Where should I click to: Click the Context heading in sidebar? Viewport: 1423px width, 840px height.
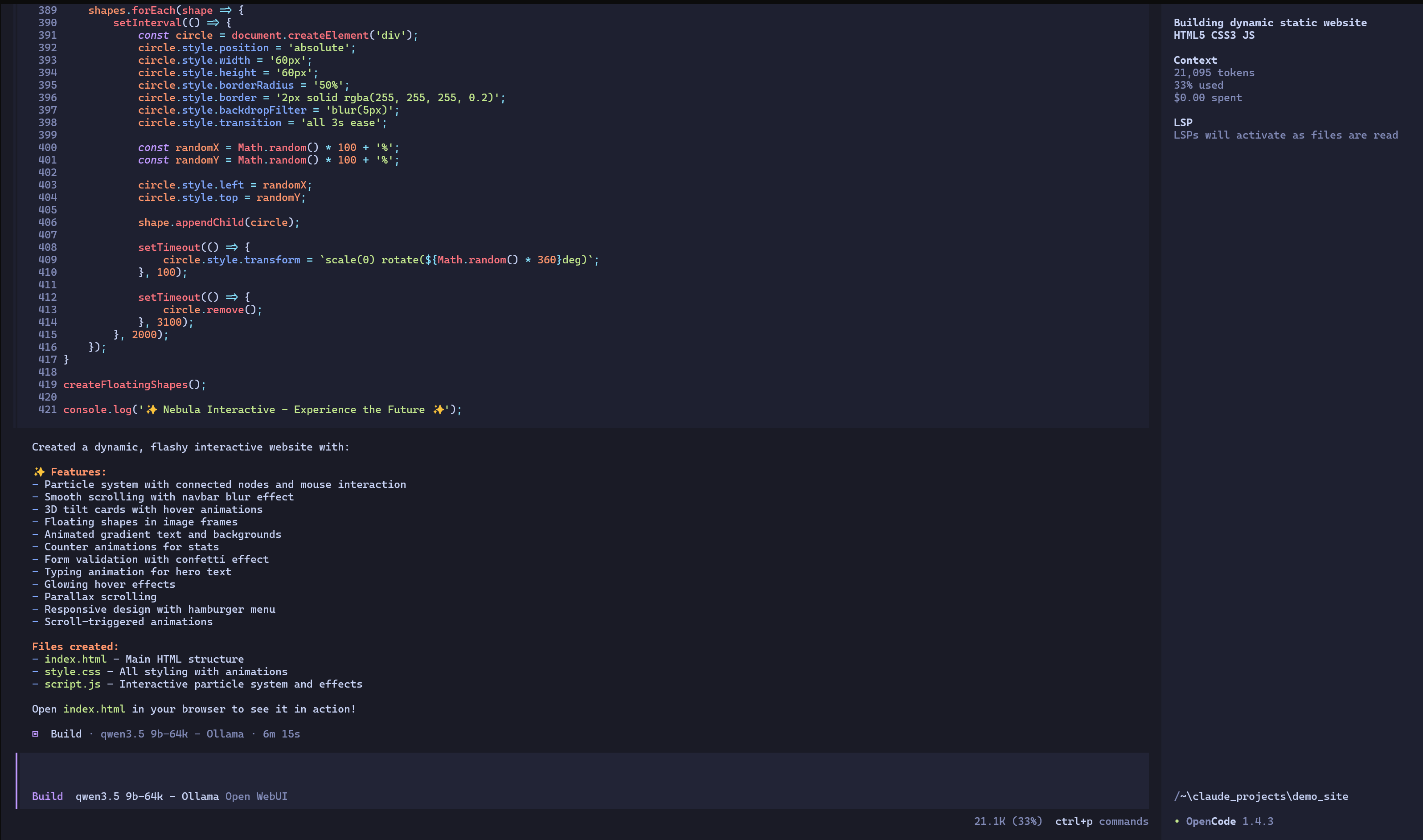pos(1195,60)
